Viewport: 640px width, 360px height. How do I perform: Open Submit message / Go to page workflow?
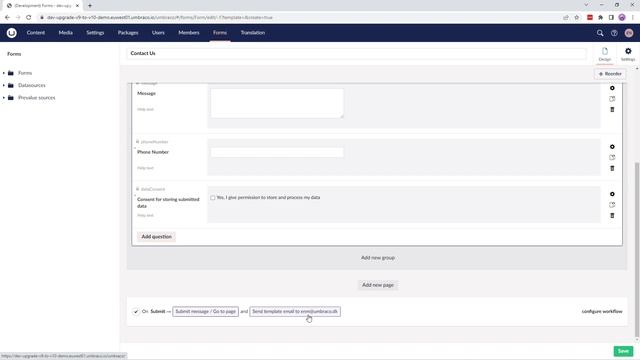coord(205,311)
